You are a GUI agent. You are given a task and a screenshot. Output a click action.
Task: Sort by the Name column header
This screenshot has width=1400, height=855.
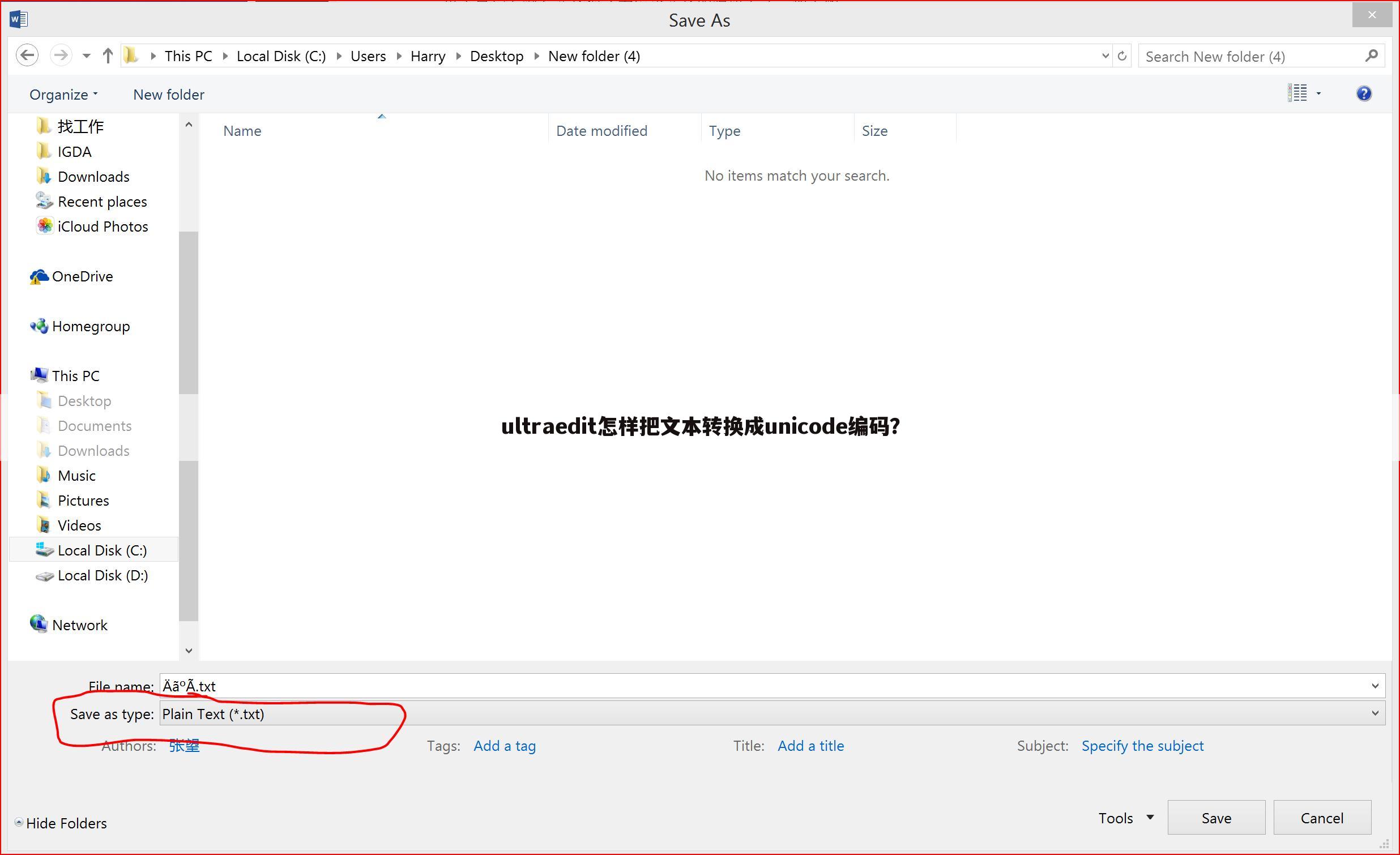click(375, 131)
